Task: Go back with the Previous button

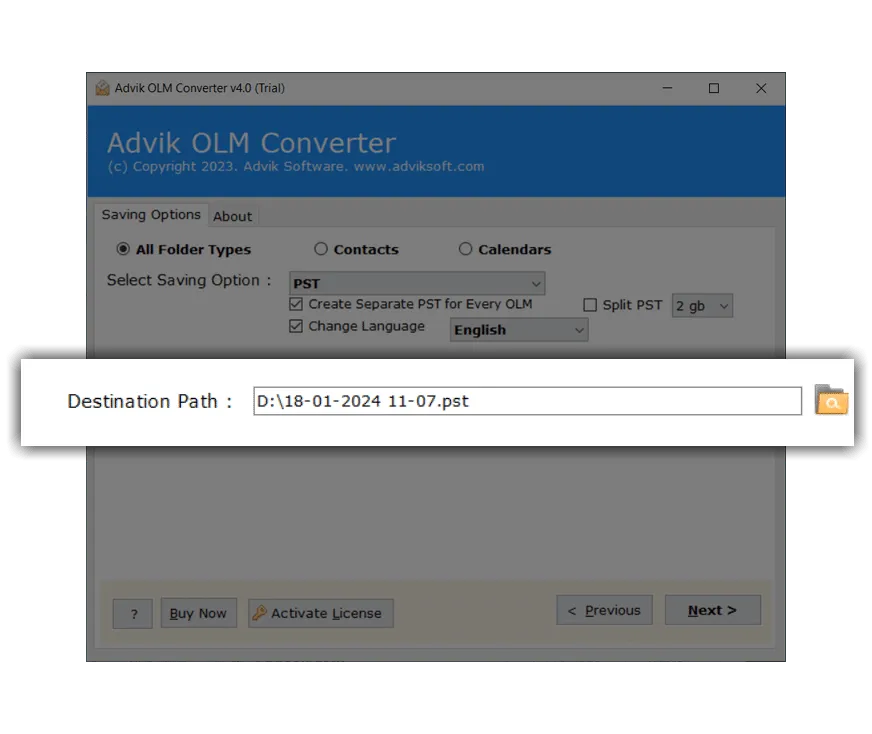Action: click(605, 610)
